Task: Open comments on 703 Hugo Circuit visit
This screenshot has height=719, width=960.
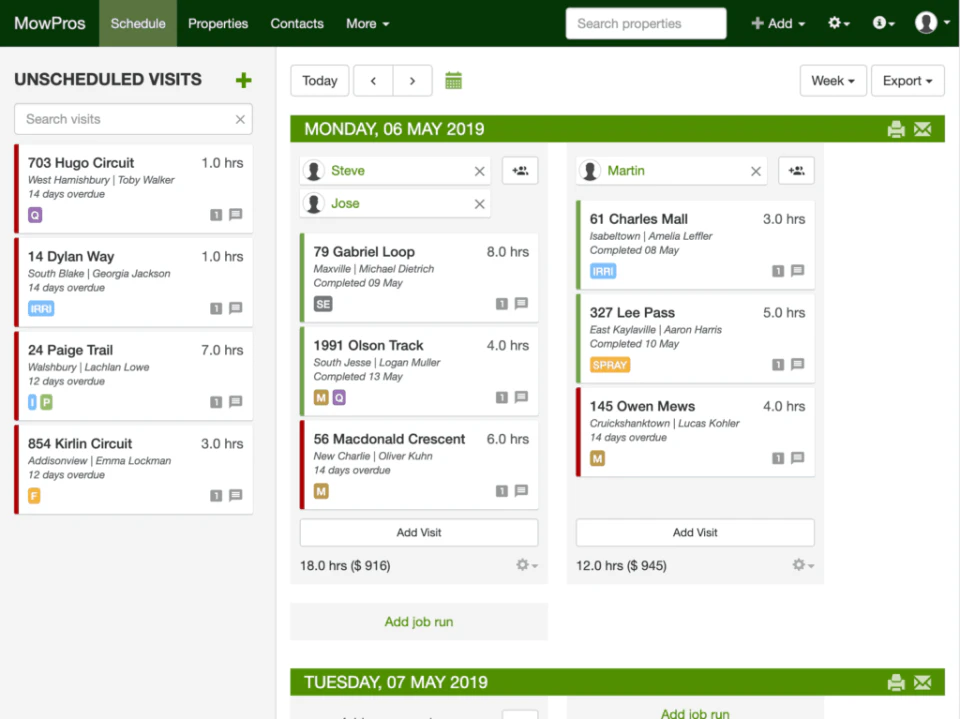Action: coord(236,215)
